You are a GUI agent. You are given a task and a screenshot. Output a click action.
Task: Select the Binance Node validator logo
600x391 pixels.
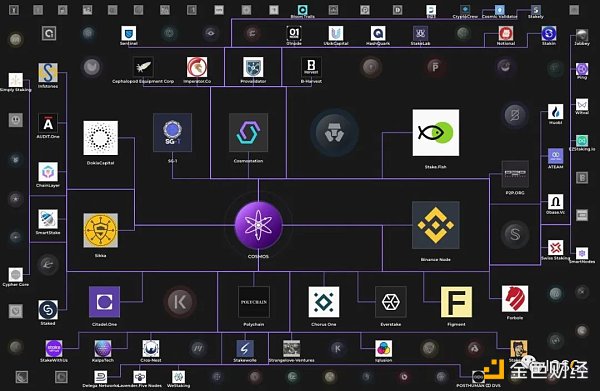click(x=435, y=225)
